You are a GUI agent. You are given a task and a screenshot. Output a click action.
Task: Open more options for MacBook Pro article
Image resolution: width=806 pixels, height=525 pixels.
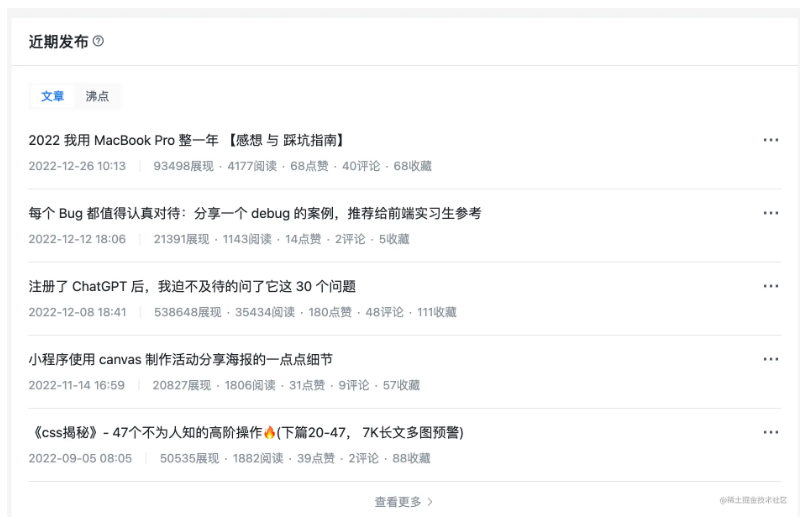tap(771, 140)
